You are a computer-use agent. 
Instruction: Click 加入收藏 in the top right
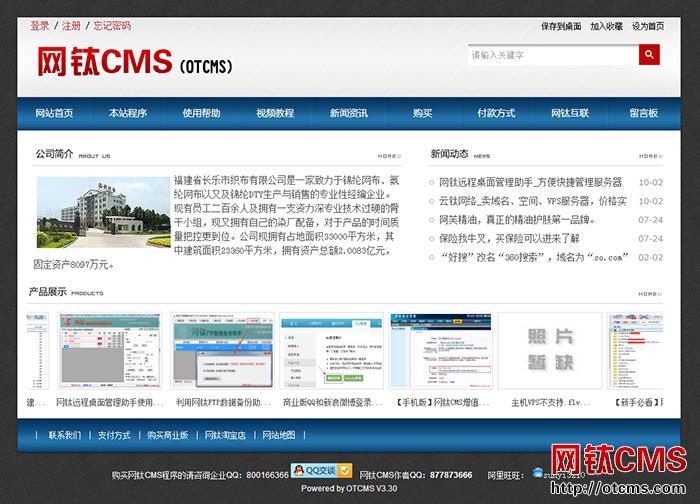pyautogui.click(x=606, y=26)
